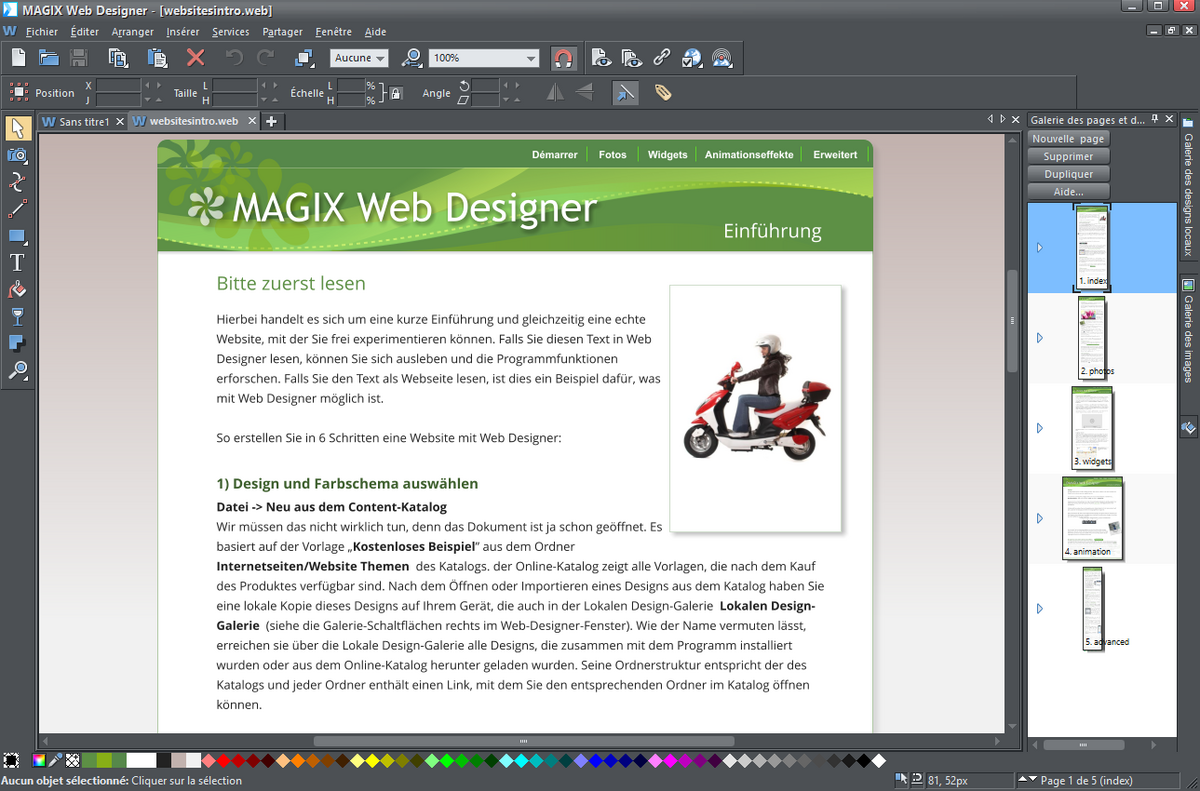Pick the eyedropper icon on color line
This screenshot has height=791, width=1200.
[x=55, y=761]
